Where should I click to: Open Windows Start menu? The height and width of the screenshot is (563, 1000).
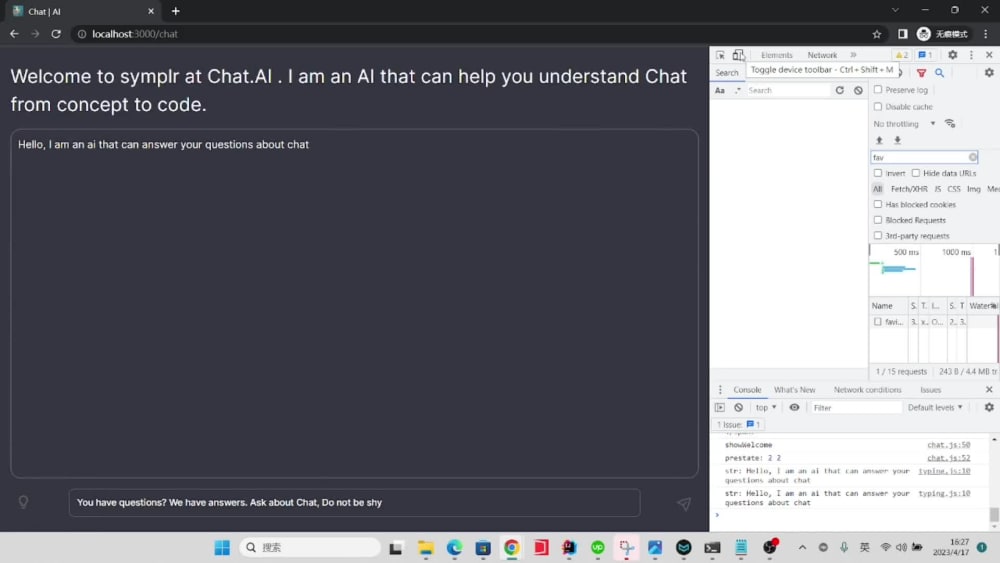coord(222,547)
